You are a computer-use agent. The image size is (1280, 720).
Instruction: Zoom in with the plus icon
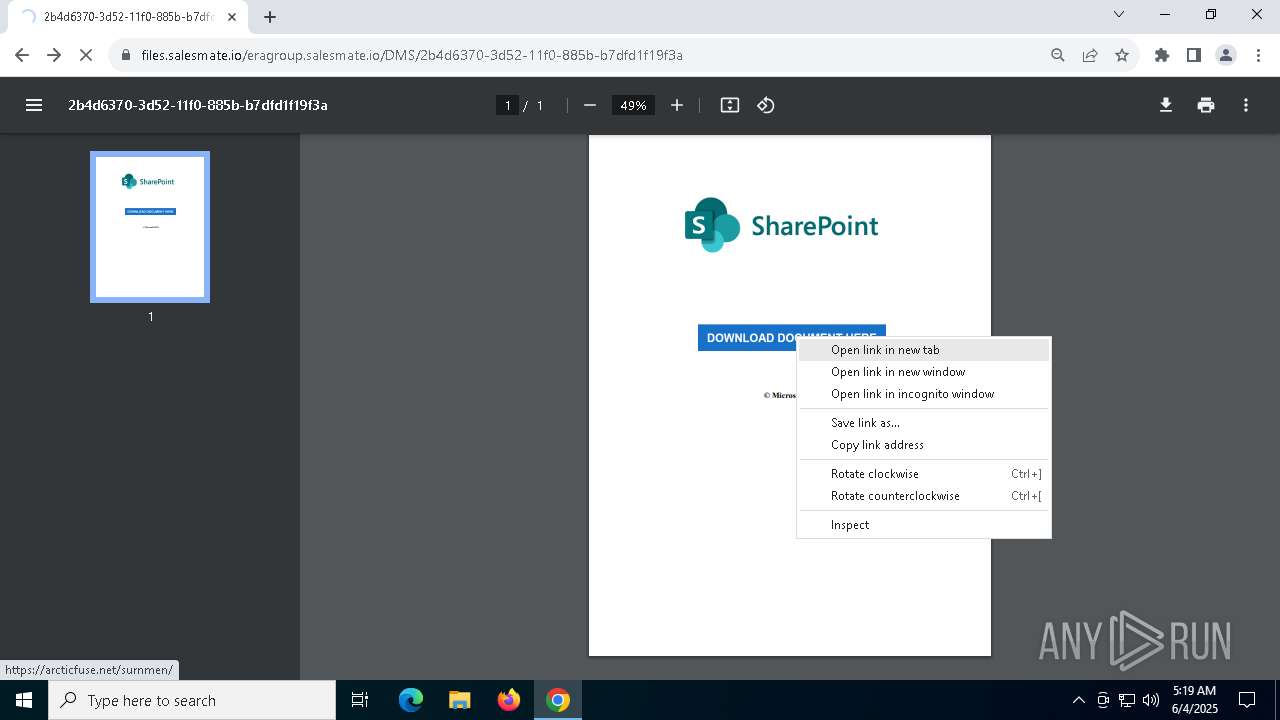click(x=677, y=105)
